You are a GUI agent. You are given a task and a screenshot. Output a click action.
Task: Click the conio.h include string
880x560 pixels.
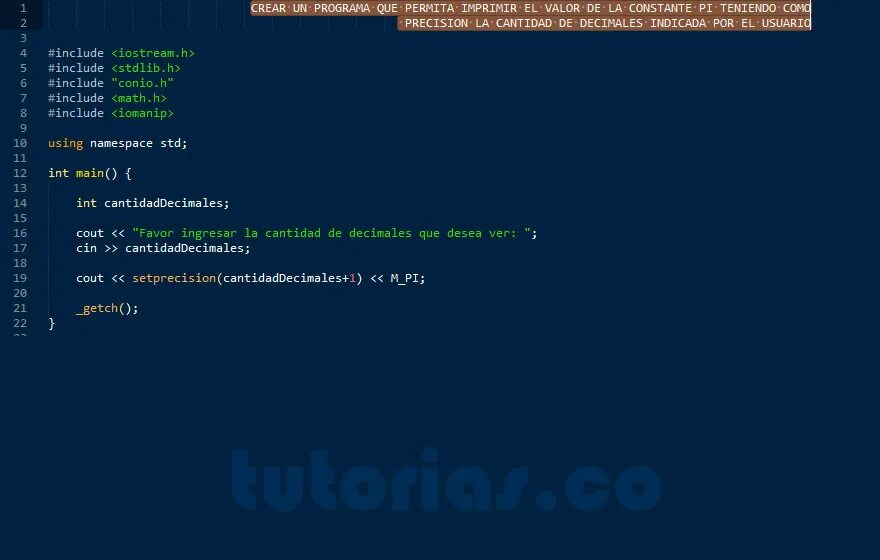pyautogui.click(x=143, y=83)
